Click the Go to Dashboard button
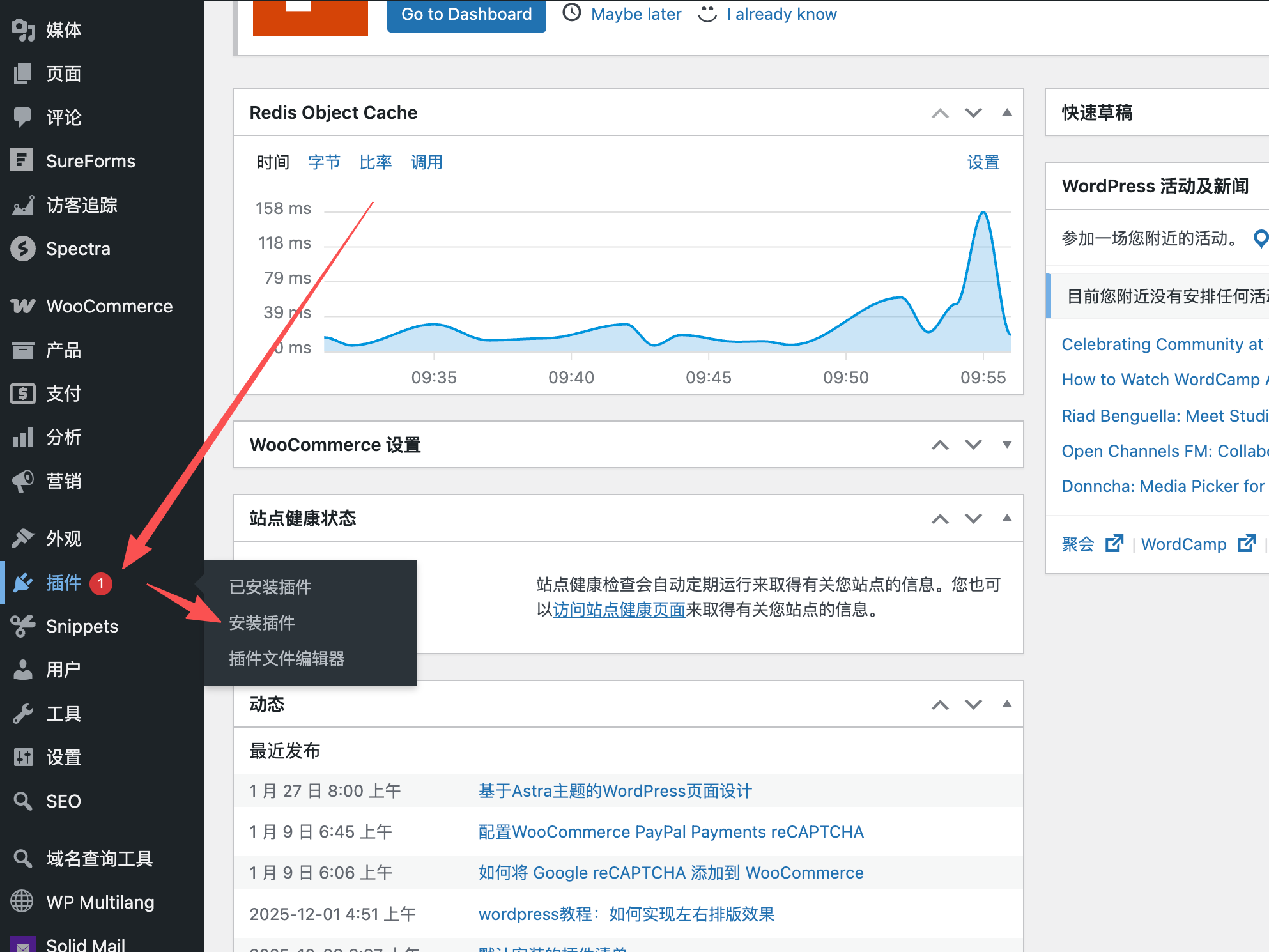 [466, 15]
